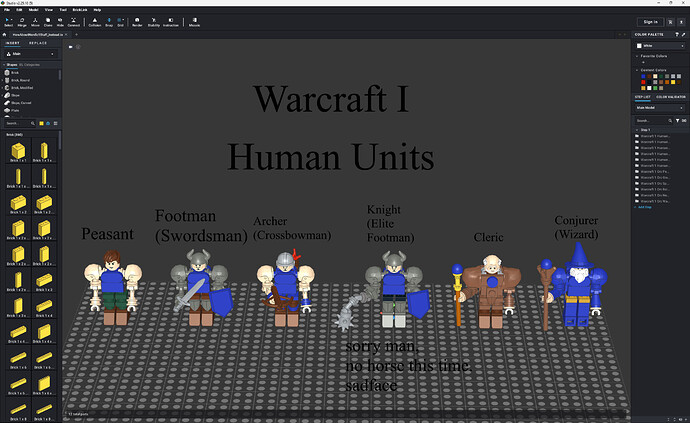Toggle the blue parts view icon
This screenshot has width=690, height=423.
(48, 124)
